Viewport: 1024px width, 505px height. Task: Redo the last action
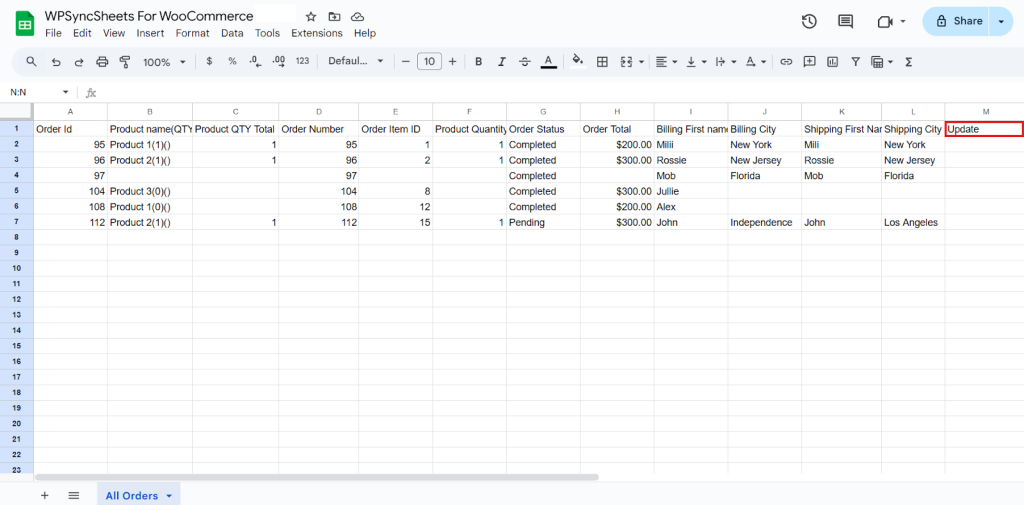[x=78, y=61]
